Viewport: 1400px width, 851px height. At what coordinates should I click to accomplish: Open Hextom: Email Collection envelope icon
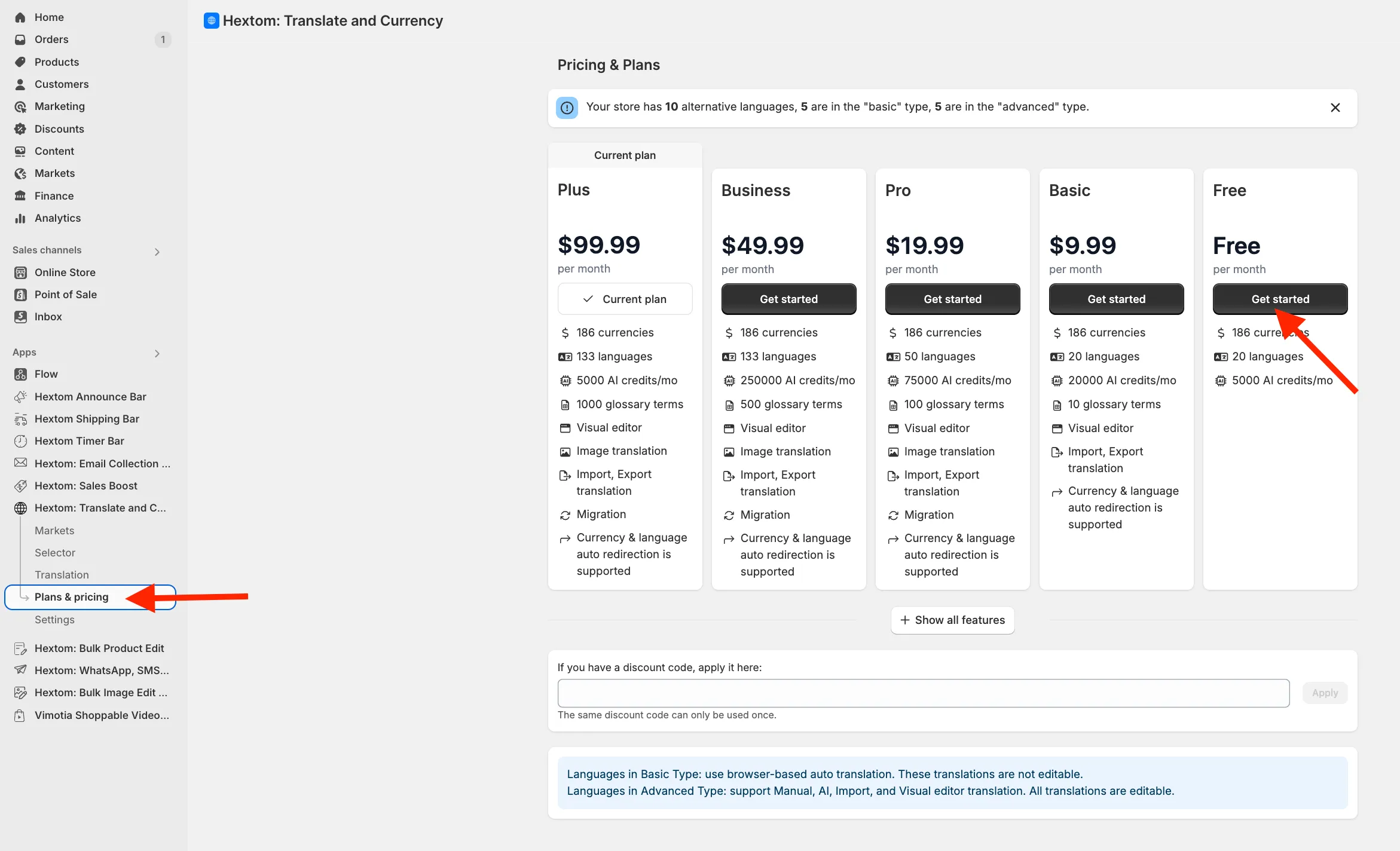20,463
